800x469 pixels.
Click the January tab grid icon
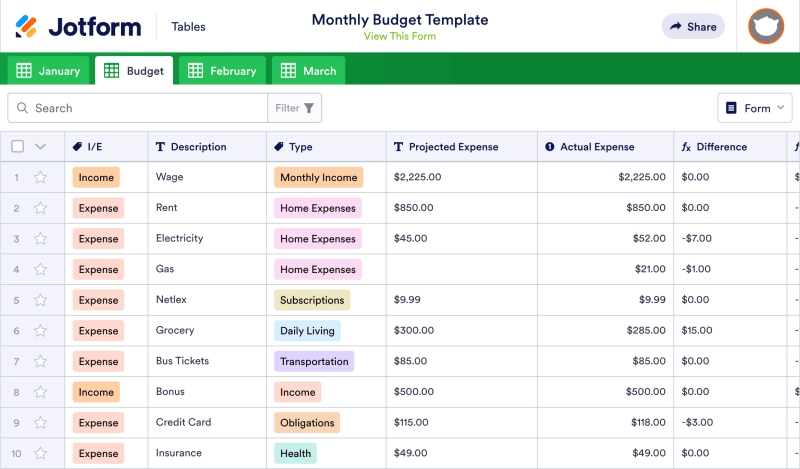coord(24,71)
